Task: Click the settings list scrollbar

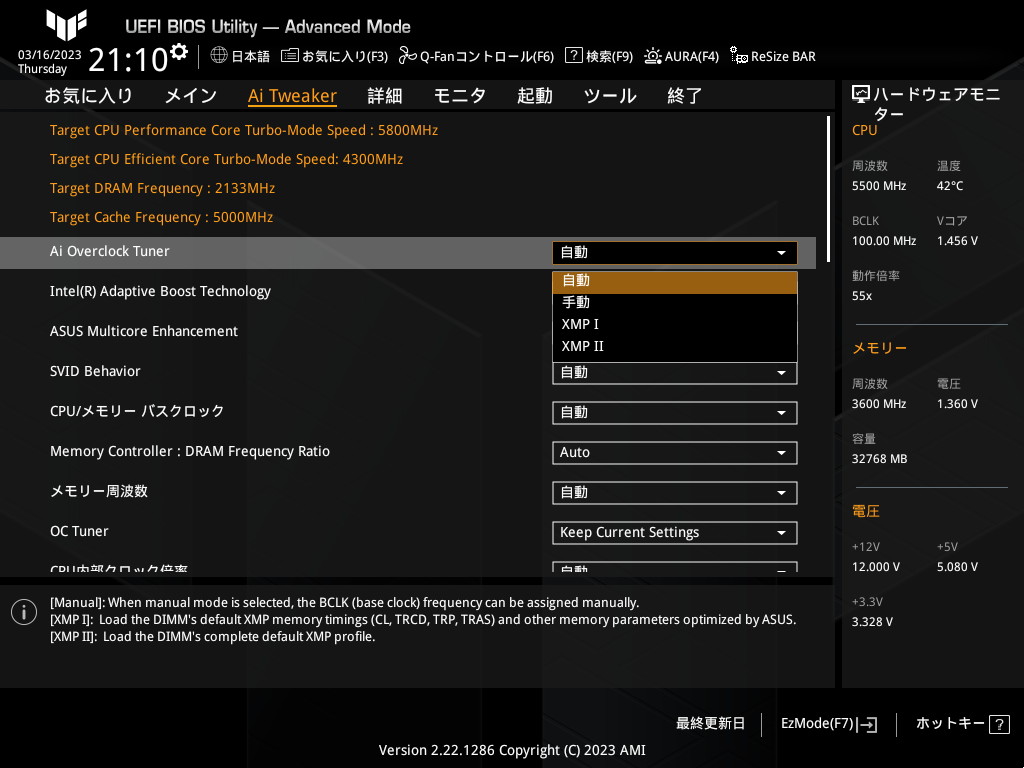Action: pyautogui.click(x=828, y=189)
